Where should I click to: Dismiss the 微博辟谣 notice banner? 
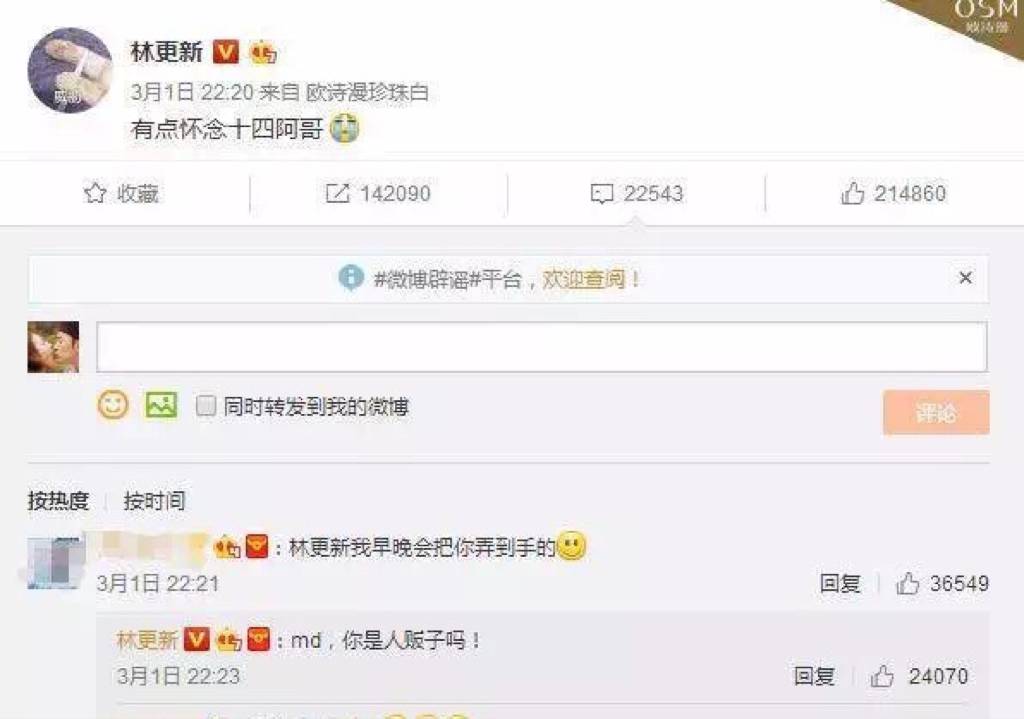coord(965,278)
